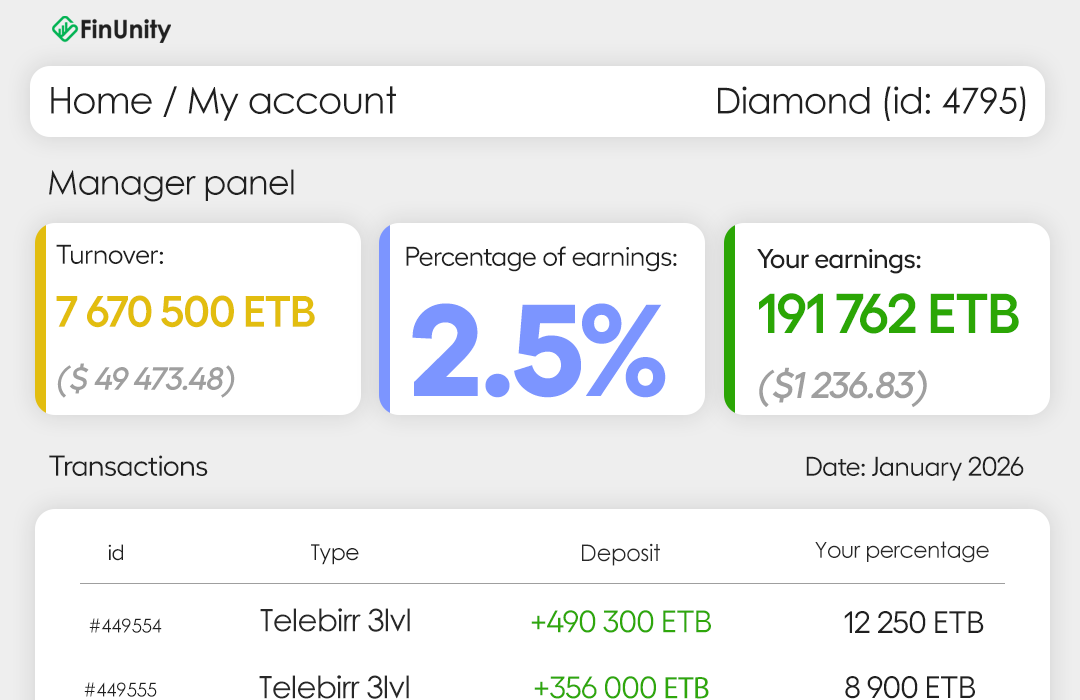Image resolution: width=1080 pixels, height=700 pixels.
Task: Sort transactions by id column header
Action: (116, 552)
